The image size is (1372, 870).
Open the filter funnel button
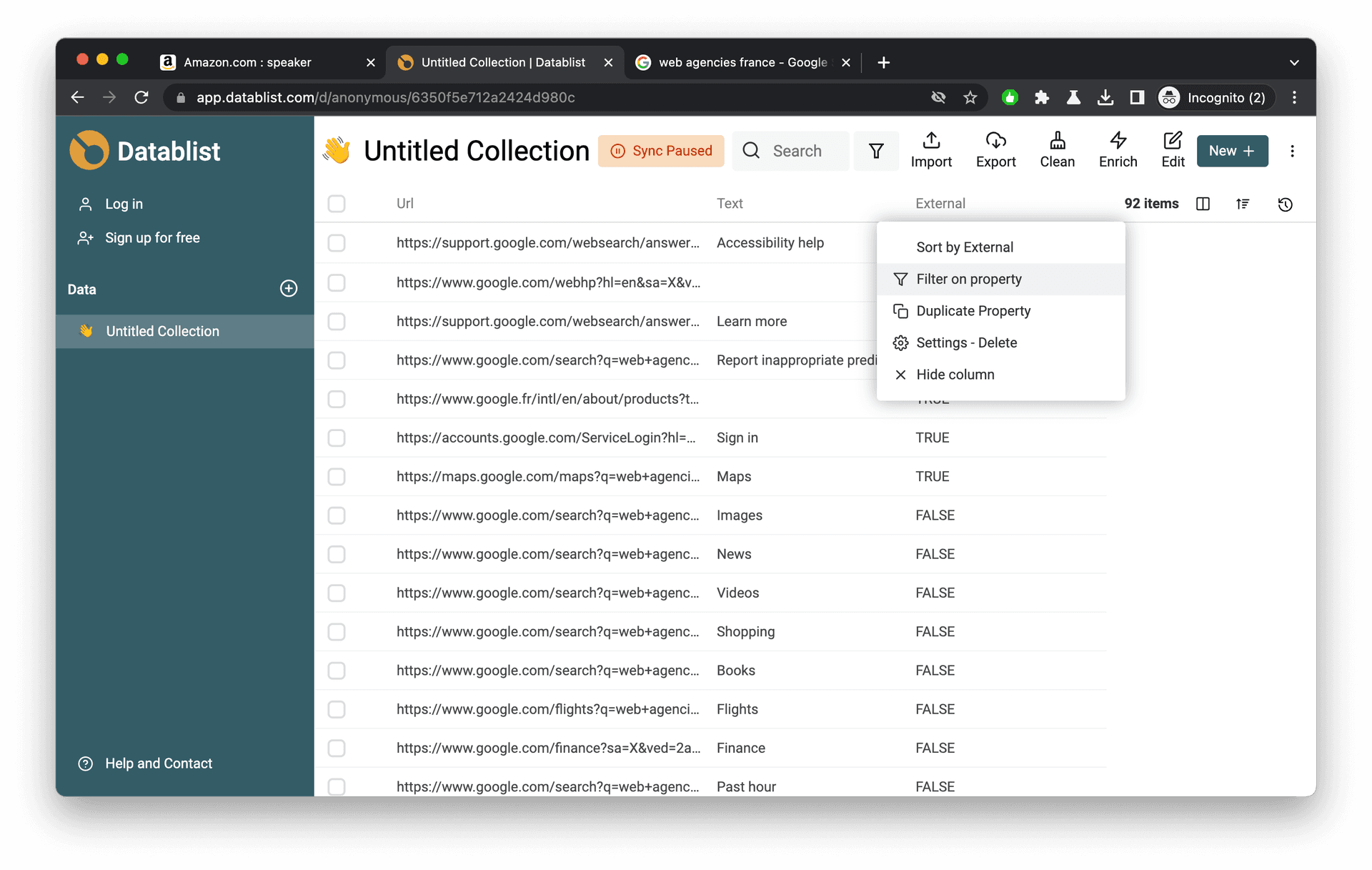pyautogui.click(x=876, y=151)
